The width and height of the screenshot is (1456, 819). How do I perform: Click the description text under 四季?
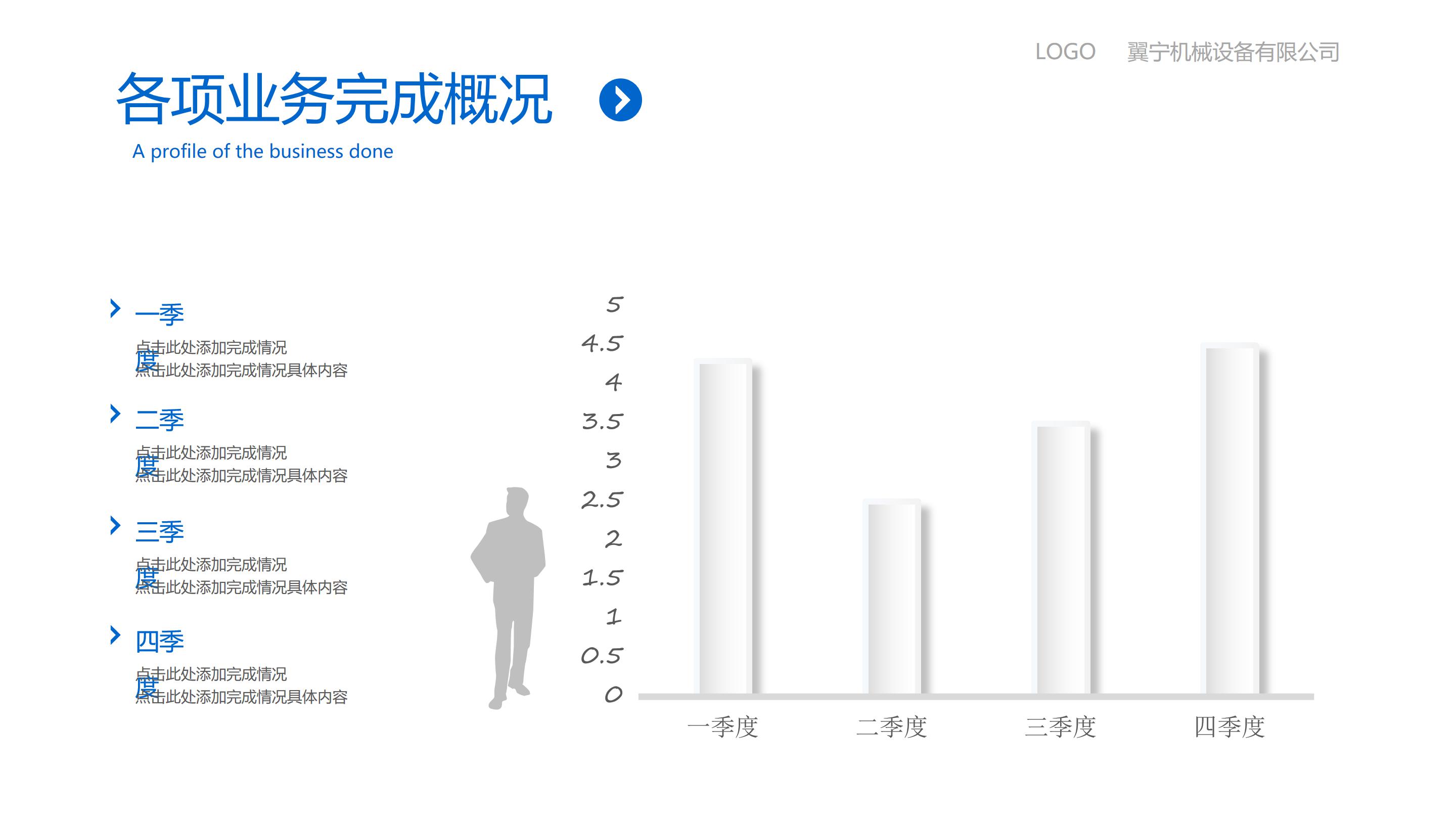click(x=242, y=686)
